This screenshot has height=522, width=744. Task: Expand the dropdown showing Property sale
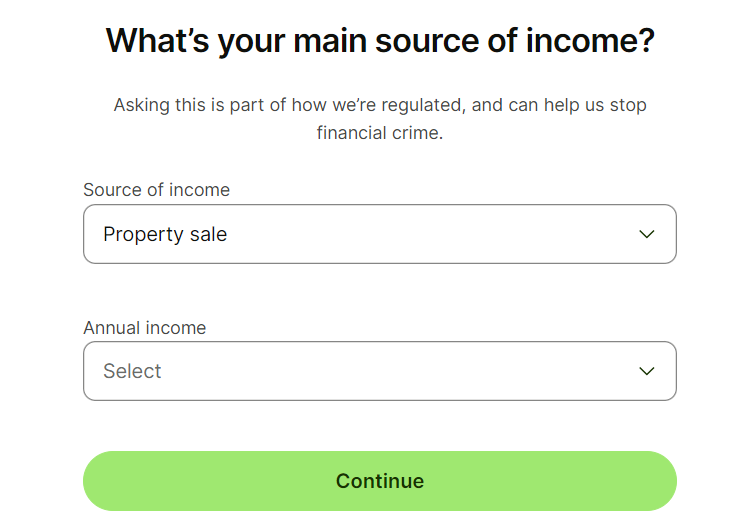point(379,234)
